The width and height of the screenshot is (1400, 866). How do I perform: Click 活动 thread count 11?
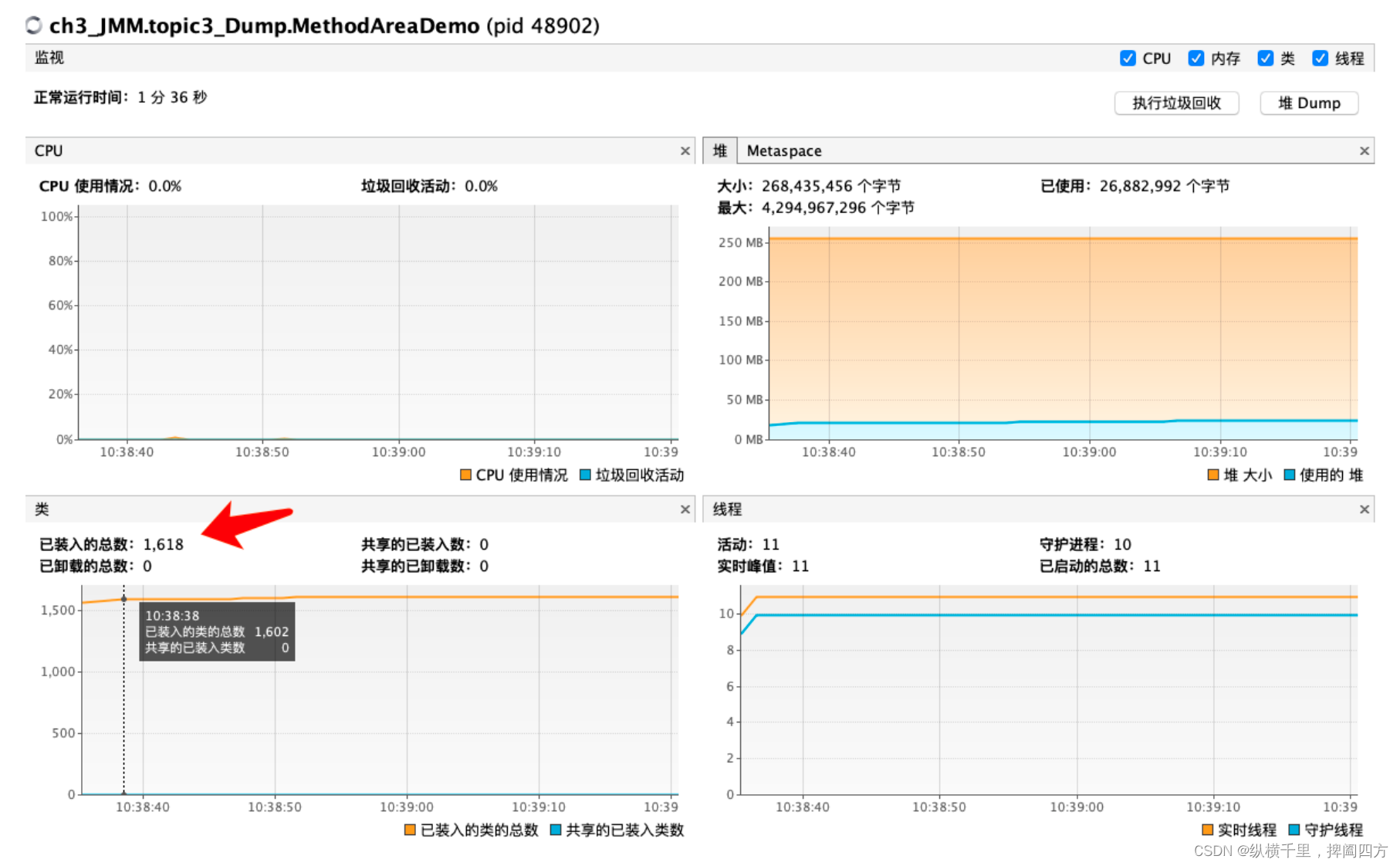(771, 545)
